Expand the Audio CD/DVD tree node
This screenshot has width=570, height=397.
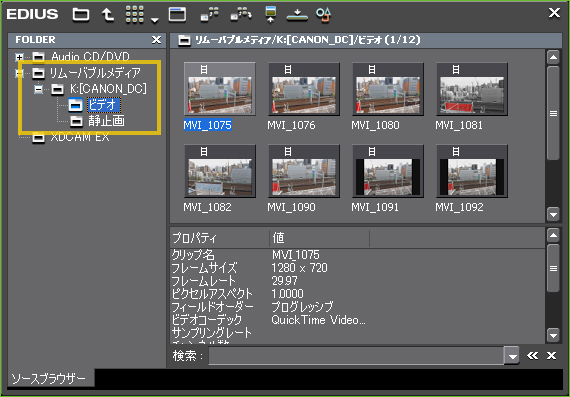click(19, 57)
